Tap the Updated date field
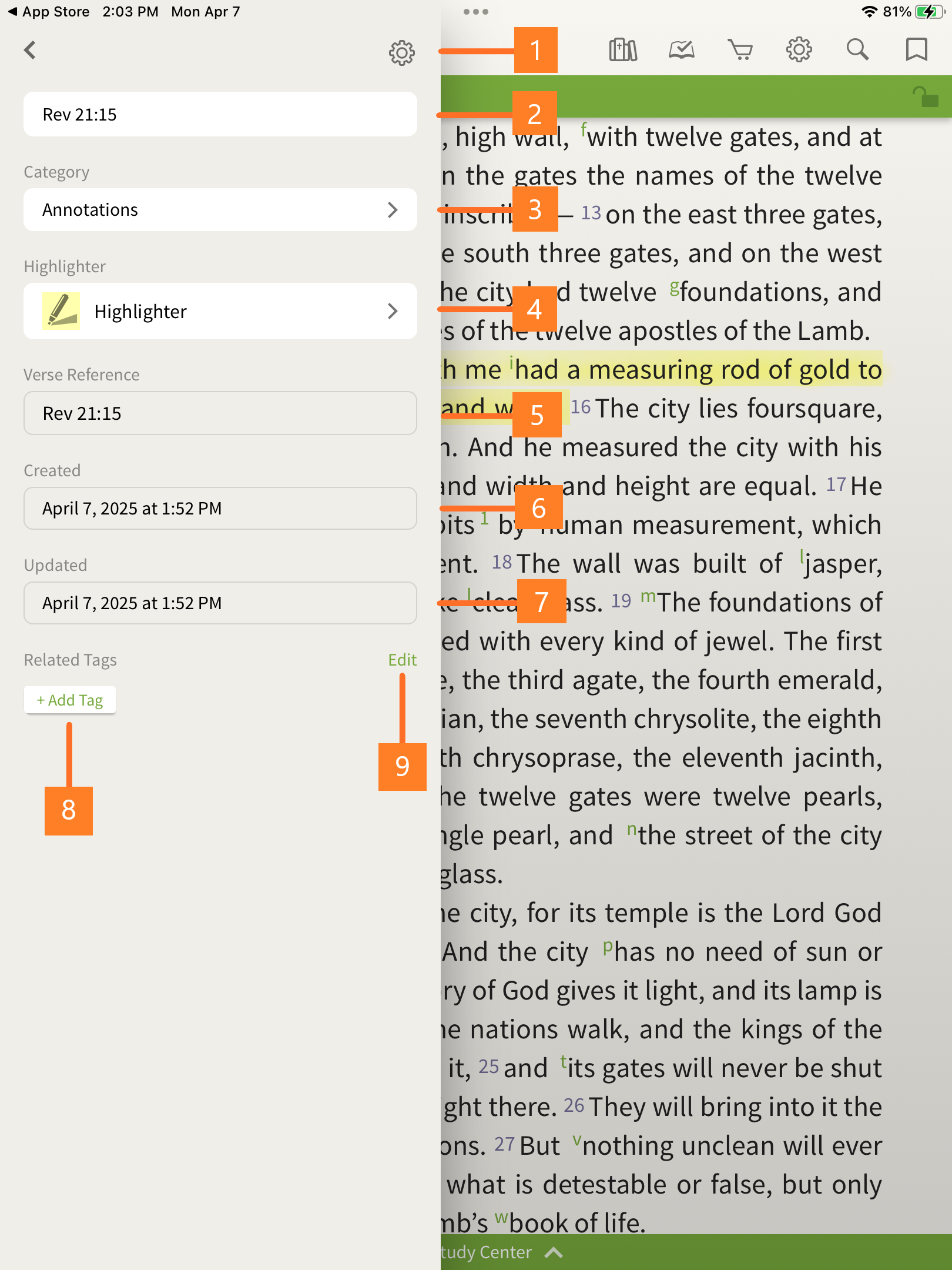Image resolution: width=952 pixels, height=1270 pixels. pos(220,603)
